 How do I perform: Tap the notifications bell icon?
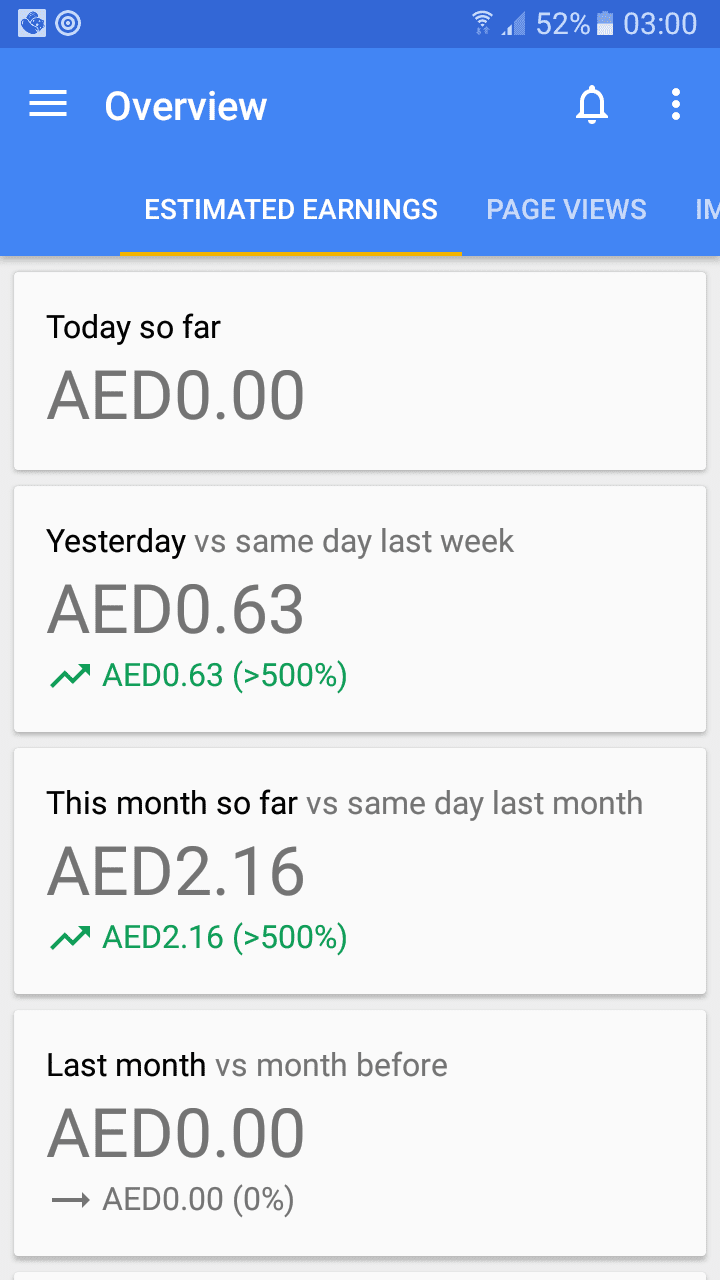click(592, 104)
